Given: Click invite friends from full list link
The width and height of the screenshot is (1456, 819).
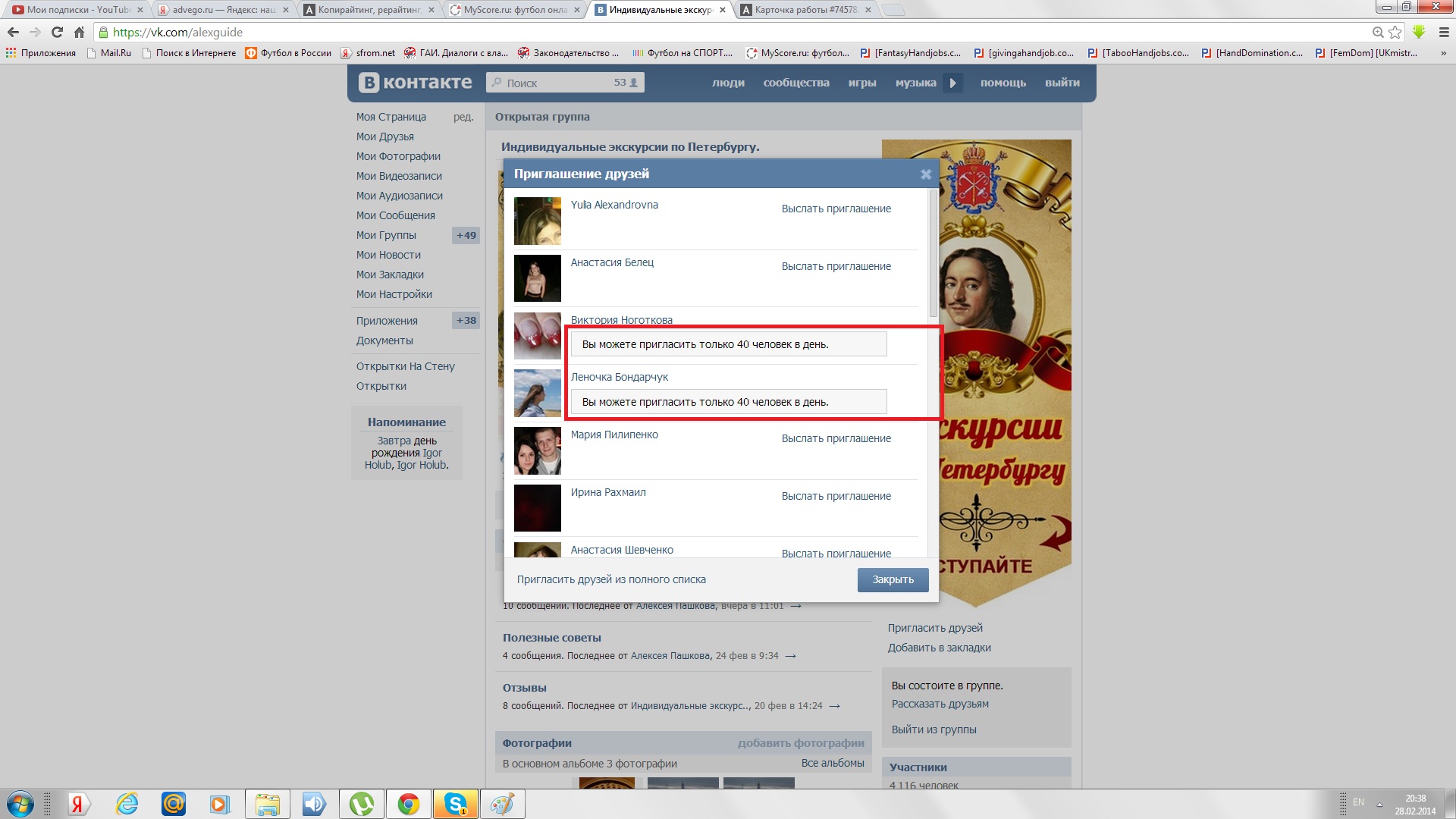Looking at the screenshot, I should (611, 579).
